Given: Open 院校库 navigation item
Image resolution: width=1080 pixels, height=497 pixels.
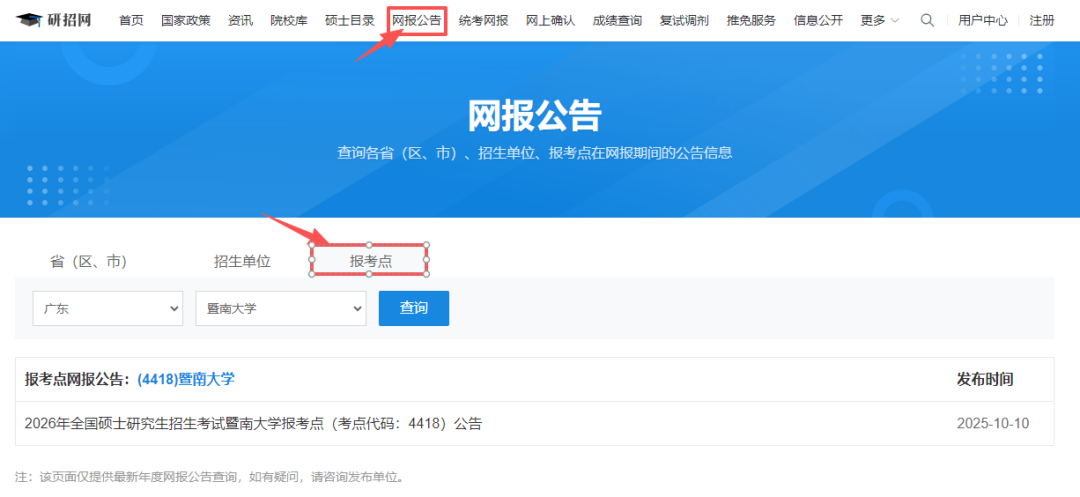Looking at the screenshot, I should (x=289, y=21).
